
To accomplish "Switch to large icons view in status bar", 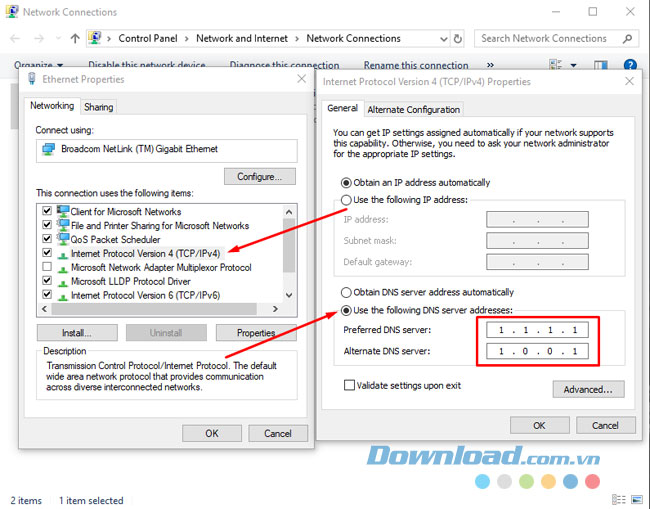I will pyautogui.click(x=637, y=500).
